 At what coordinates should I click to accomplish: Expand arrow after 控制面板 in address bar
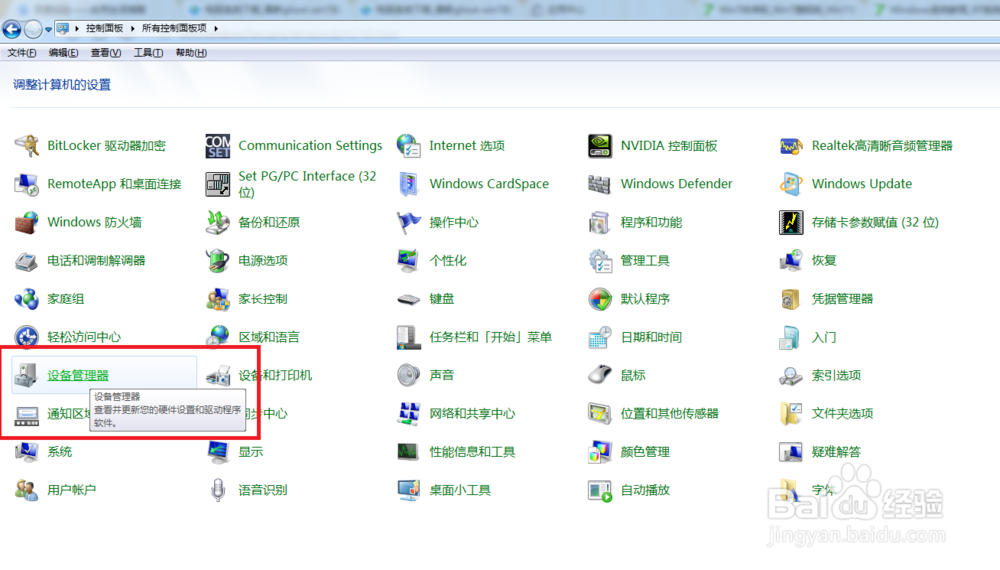(133, 29)
